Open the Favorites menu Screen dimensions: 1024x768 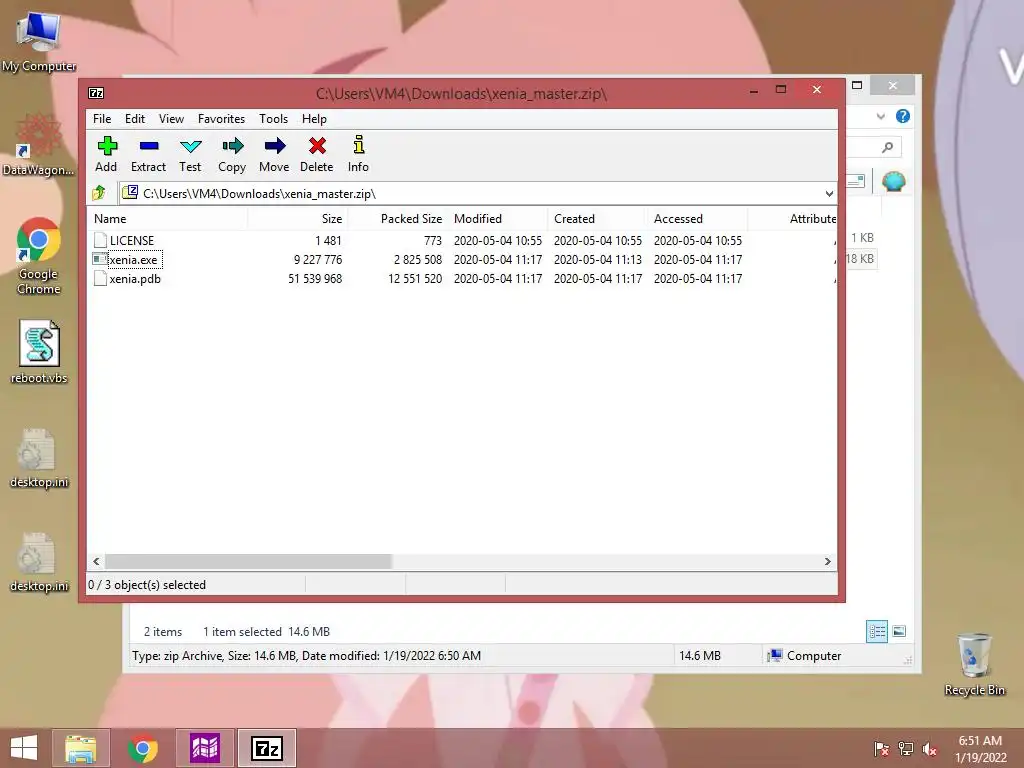pos(221,119)
